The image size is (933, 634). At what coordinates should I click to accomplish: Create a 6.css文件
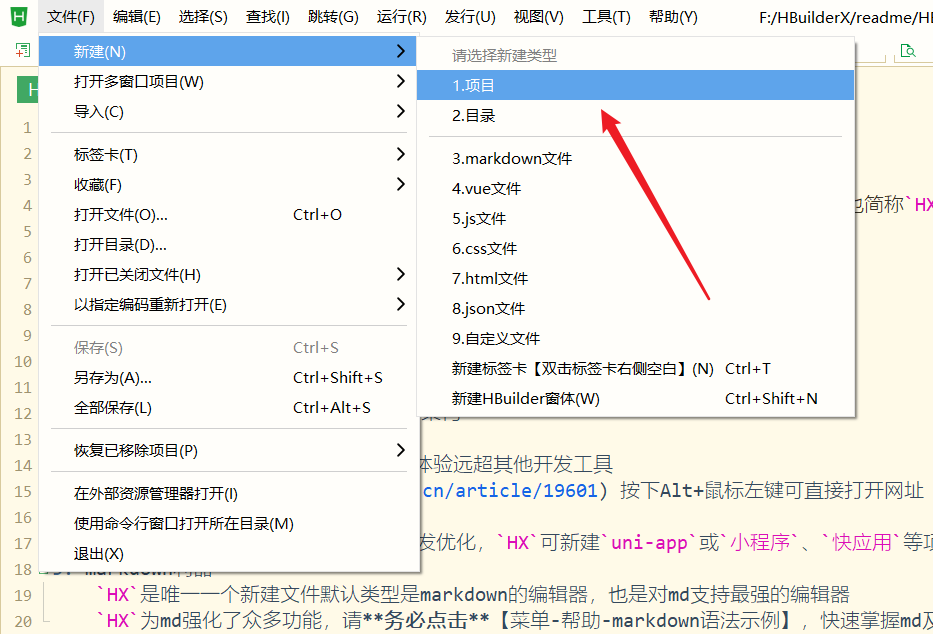(635, 248)
